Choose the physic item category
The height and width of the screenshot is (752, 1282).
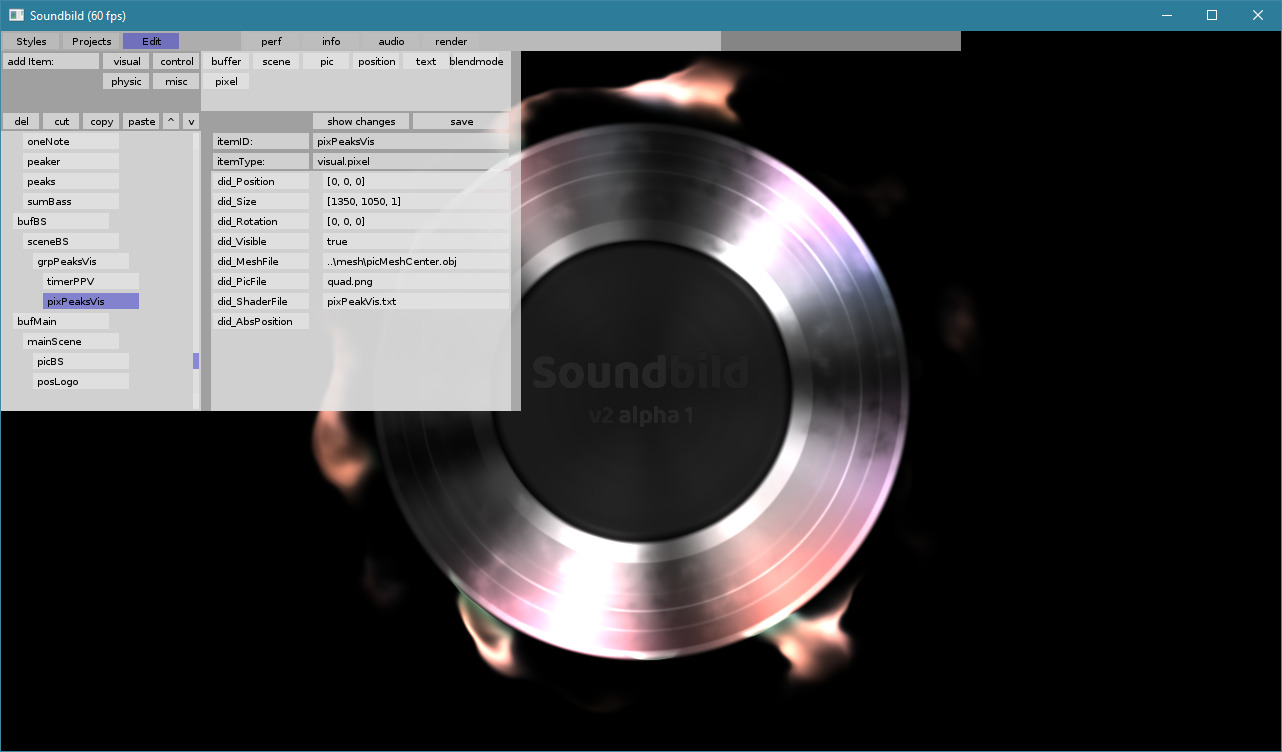pos(126,81)
